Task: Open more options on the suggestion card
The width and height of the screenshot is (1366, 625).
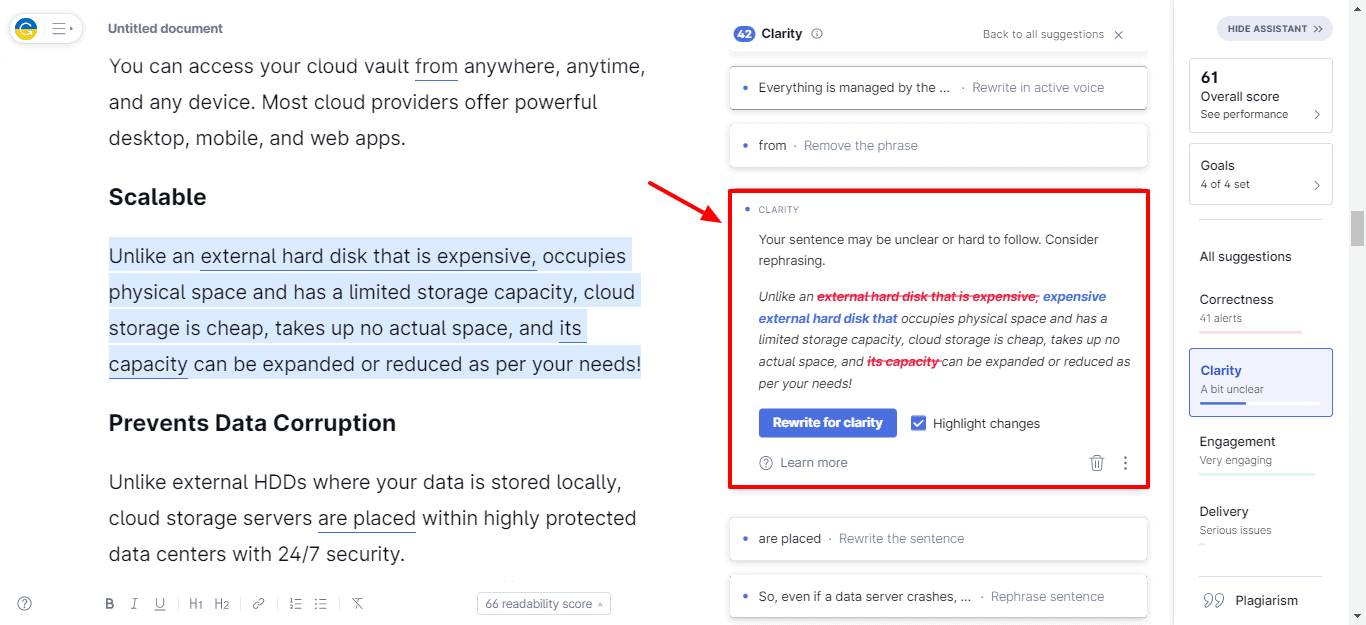Action: [1125, 463]
